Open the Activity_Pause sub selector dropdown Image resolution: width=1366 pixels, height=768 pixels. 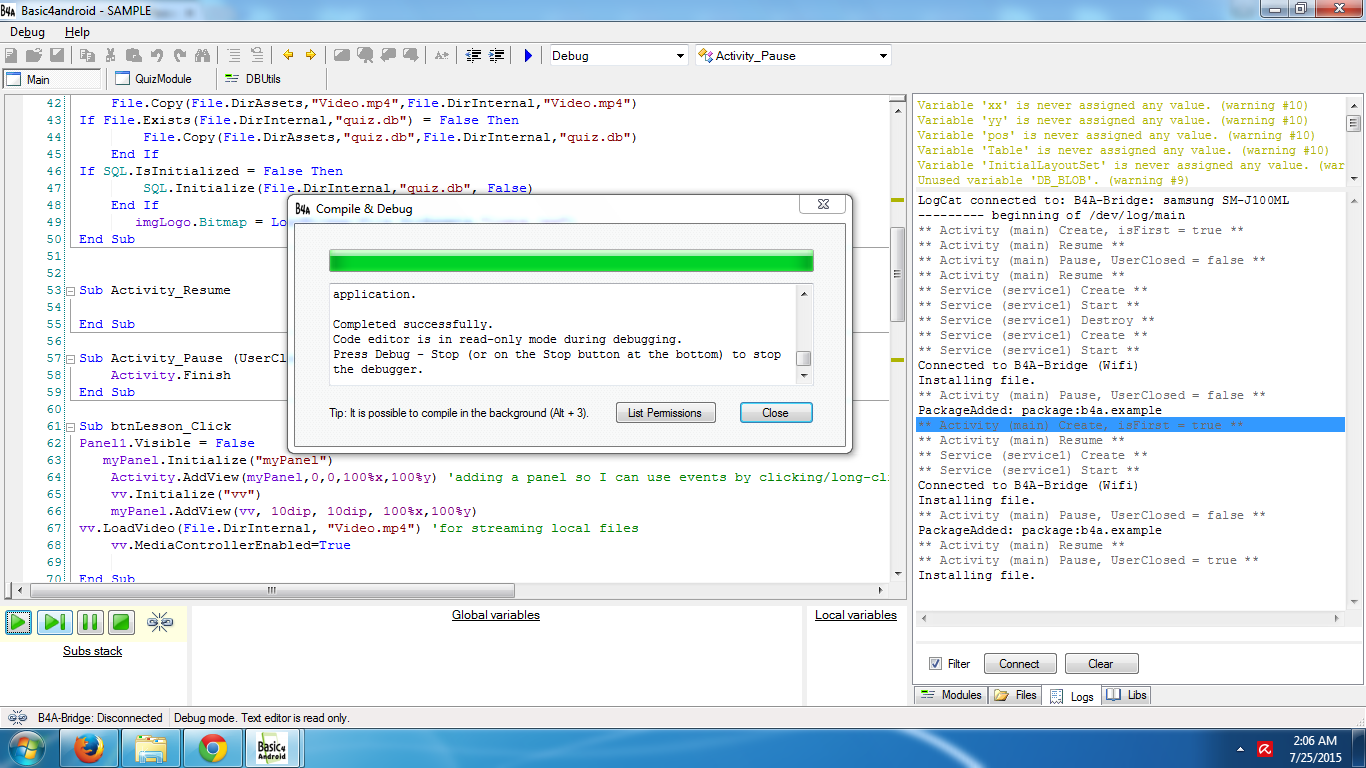point(883,56)
